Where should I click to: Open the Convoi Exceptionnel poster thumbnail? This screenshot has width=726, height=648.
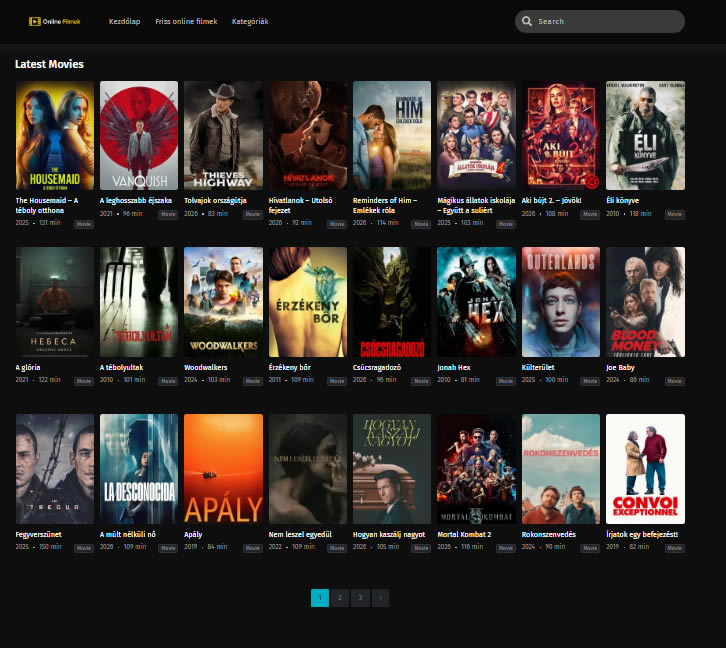coord(645,469)
